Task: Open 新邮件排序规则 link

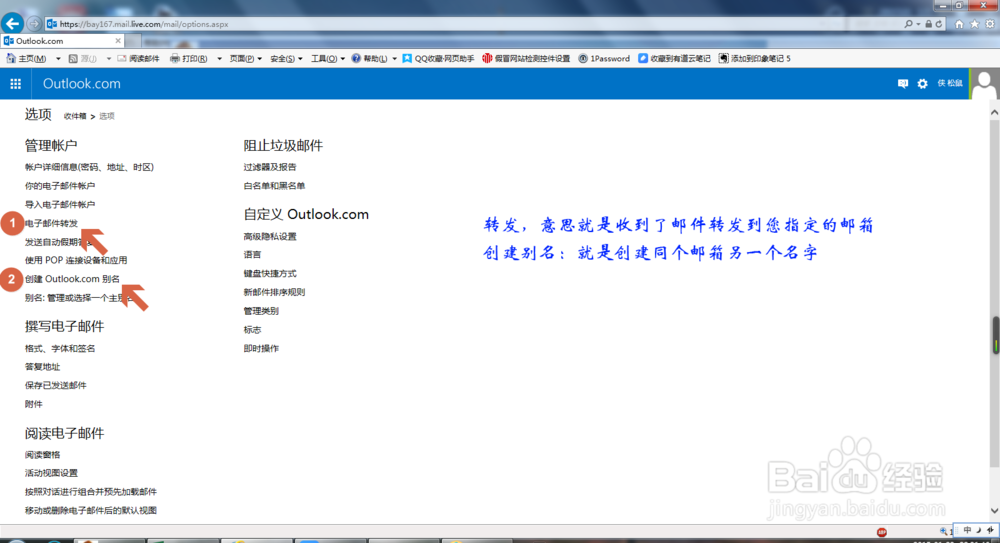Action: tap(274, 292)
